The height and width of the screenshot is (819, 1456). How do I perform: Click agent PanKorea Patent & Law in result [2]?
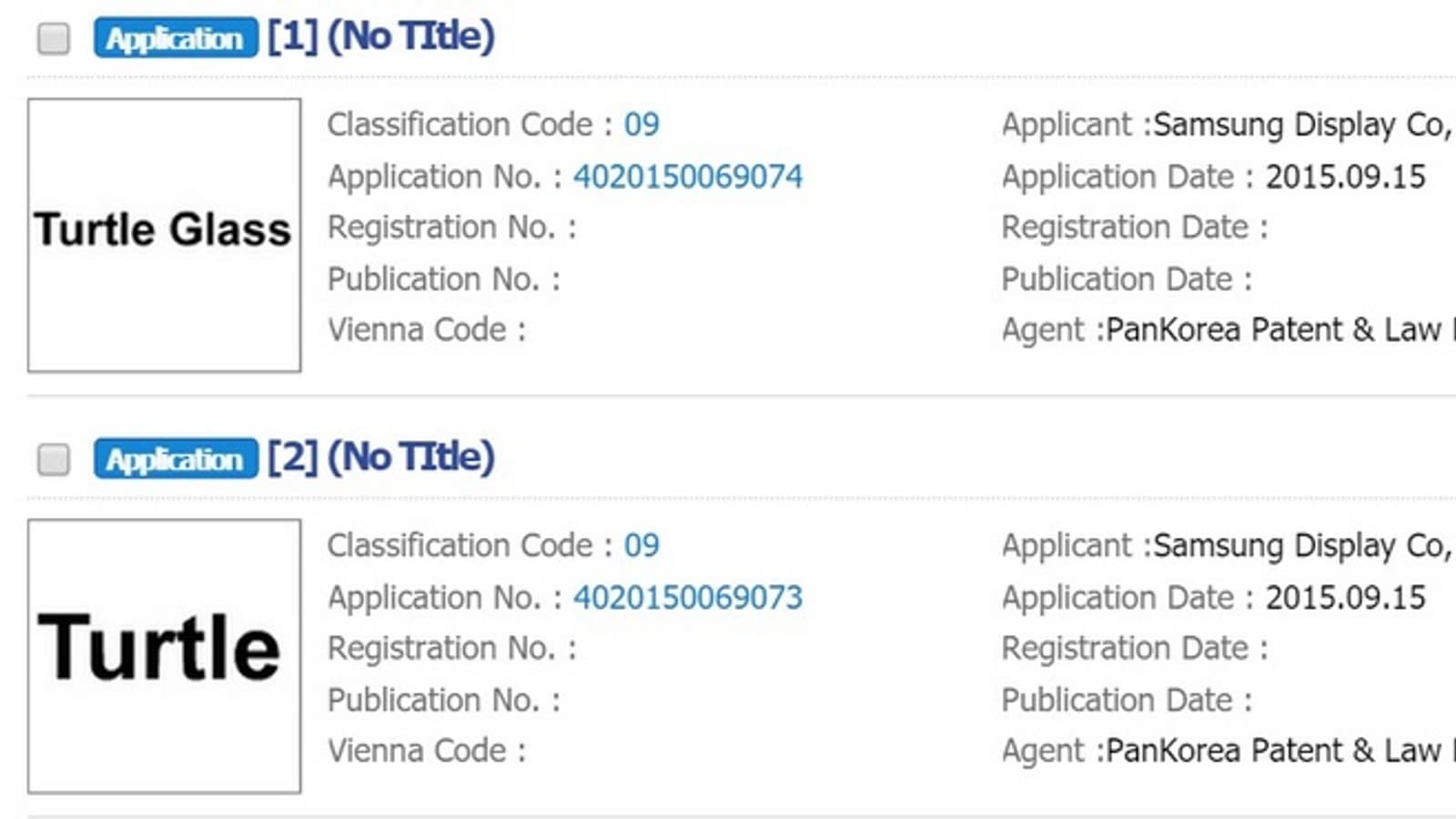1274,752
